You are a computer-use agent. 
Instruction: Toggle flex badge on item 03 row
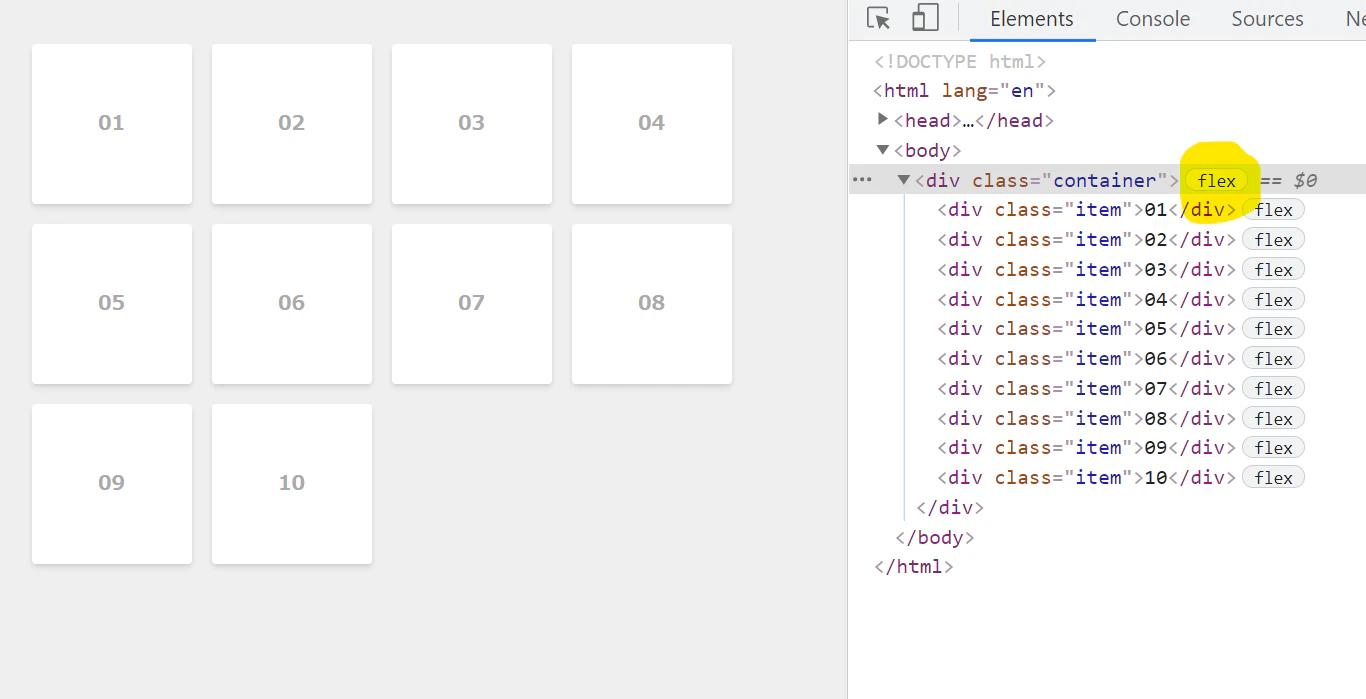click(x=1273, y=270)
